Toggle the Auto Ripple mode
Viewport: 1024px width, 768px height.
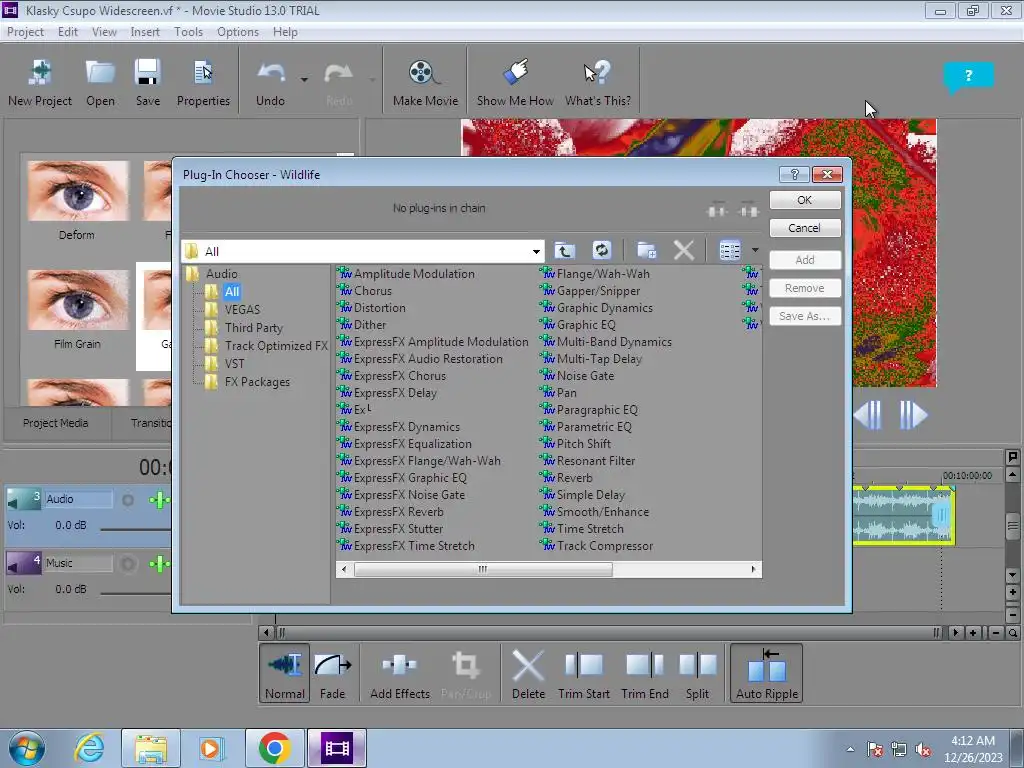(x=767, y=673)
